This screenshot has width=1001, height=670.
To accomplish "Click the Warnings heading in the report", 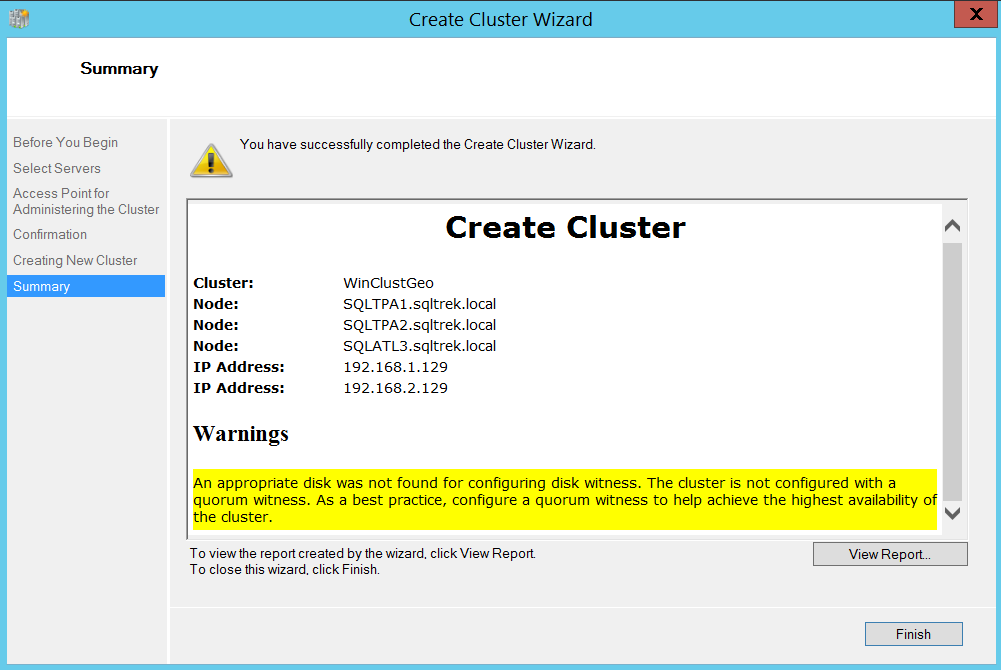I will click(241, 434).
